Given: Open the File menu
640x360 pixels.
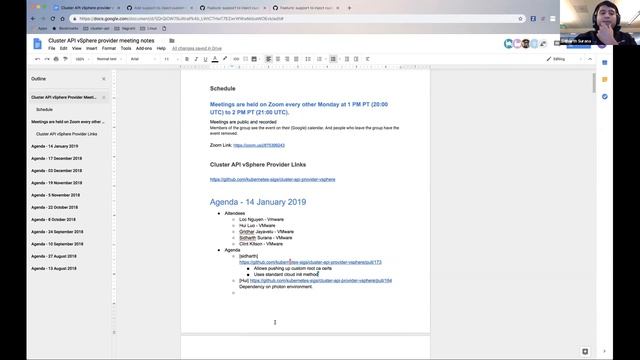Looking at the screenshot, I should tap(51, 49).
